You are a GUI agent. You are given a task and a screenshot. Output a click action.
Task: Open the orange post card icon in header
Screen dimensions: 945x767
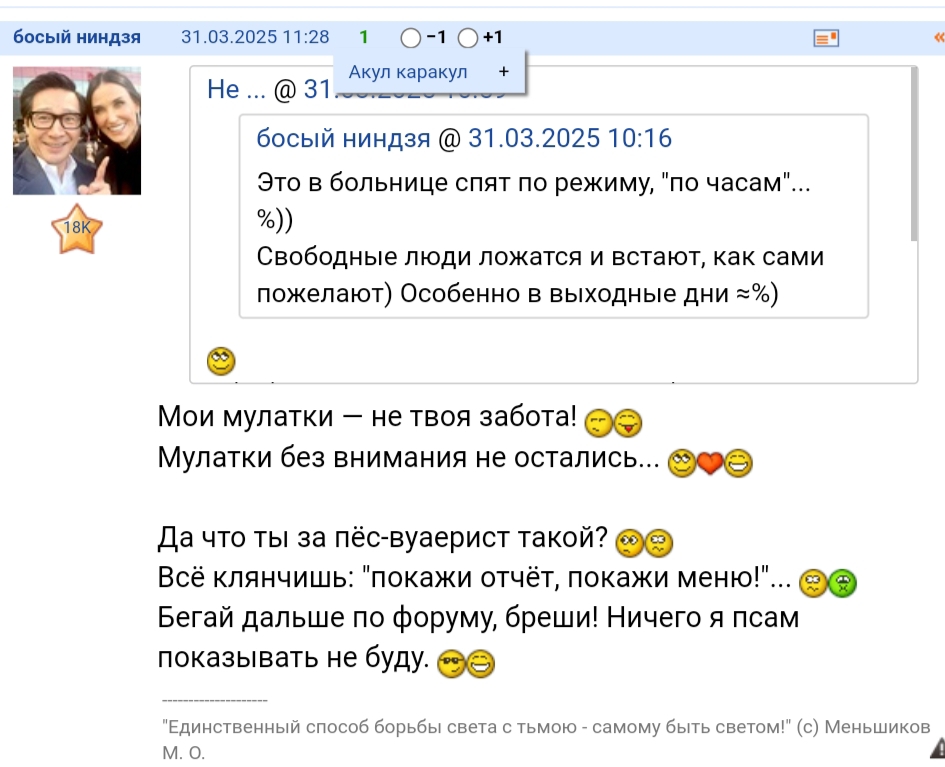[x=826, y=38]
